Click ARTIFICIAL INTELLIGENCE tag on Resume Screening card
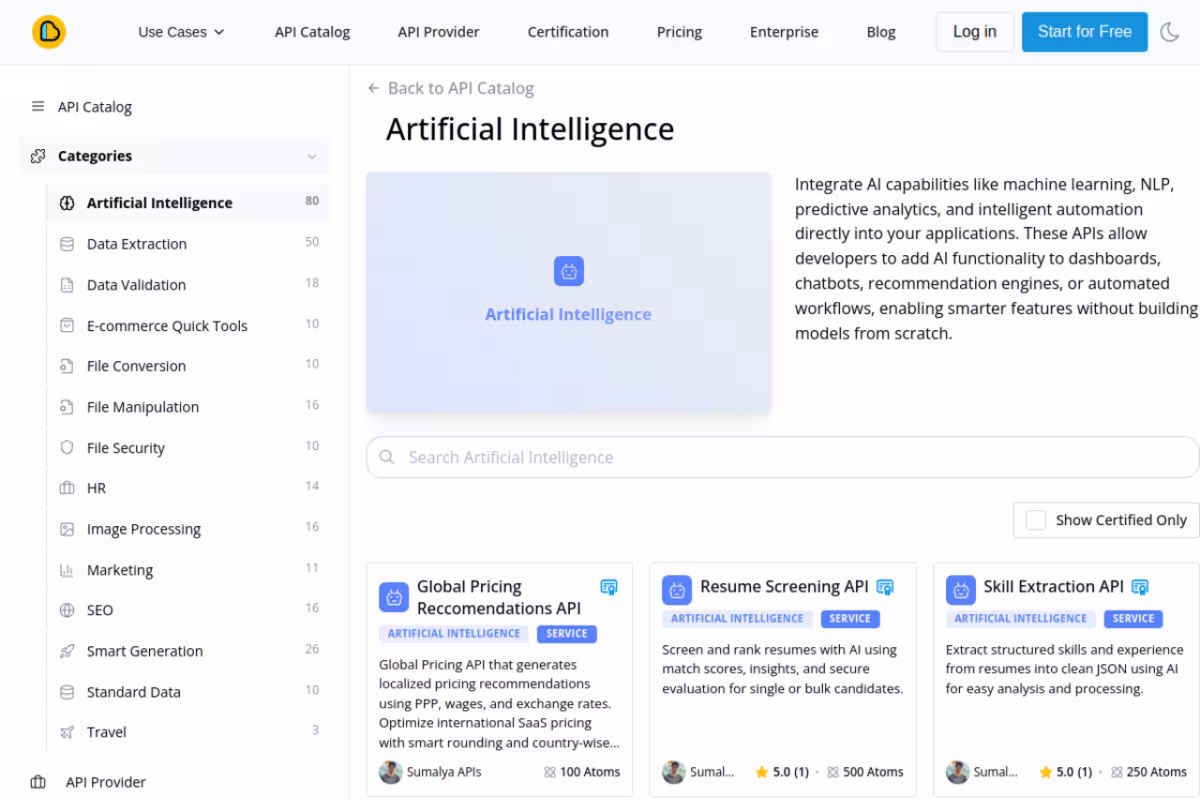1200x800 pixels. tap(737, 618)
